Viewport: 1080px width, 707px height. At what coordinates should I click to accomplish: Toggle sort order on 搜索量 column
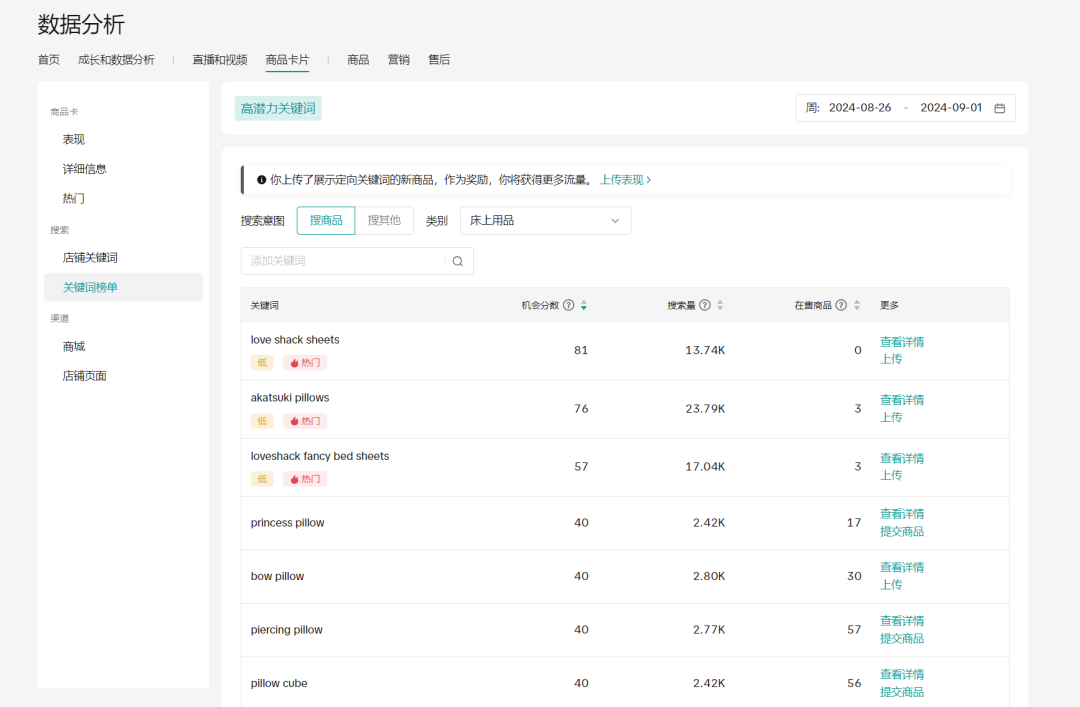tap(720, 305)
